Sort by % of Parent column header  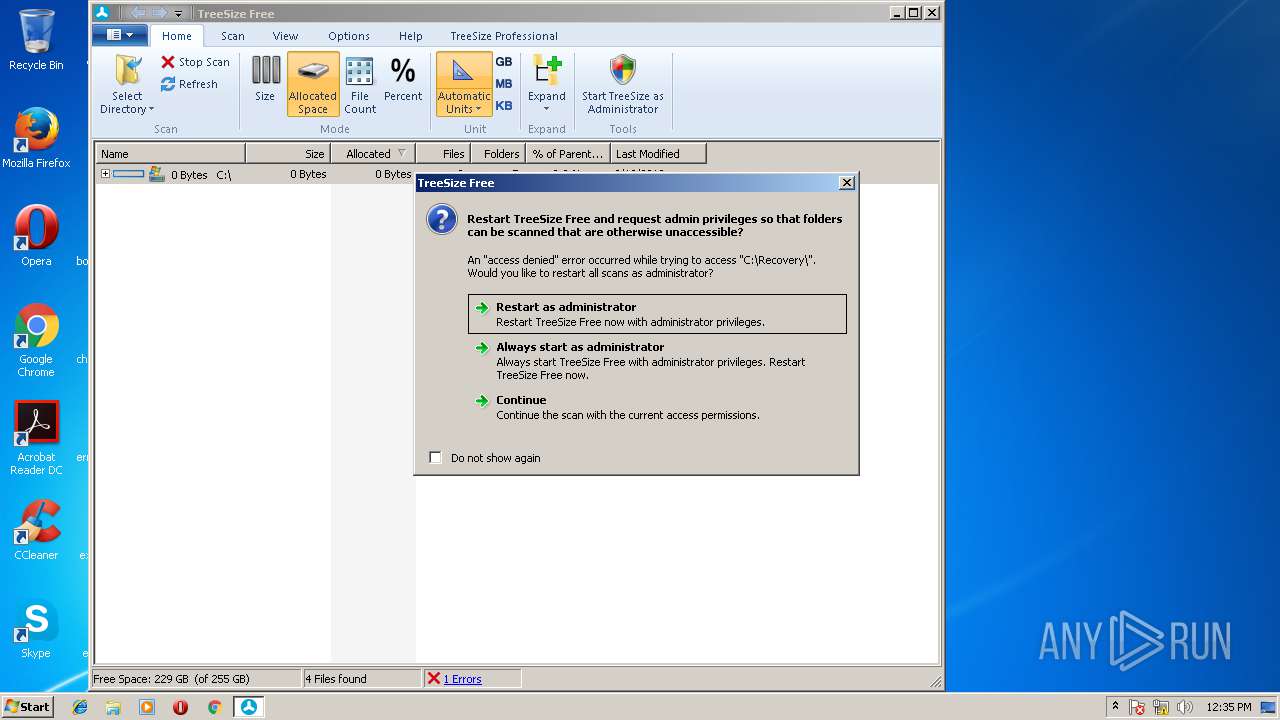(x=568, y=154)
